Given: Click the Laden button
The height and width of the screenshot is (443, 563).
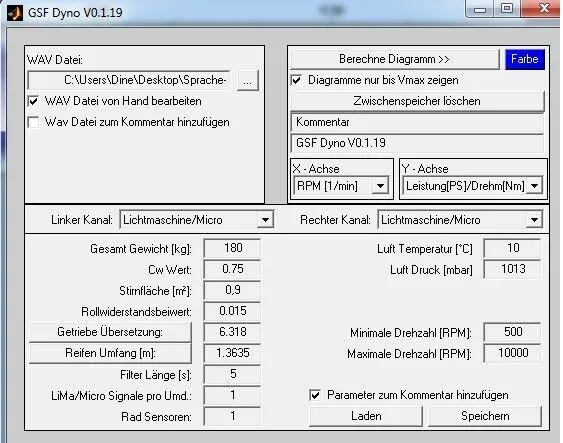Looking at the screenshot, I should pos(366,416).
